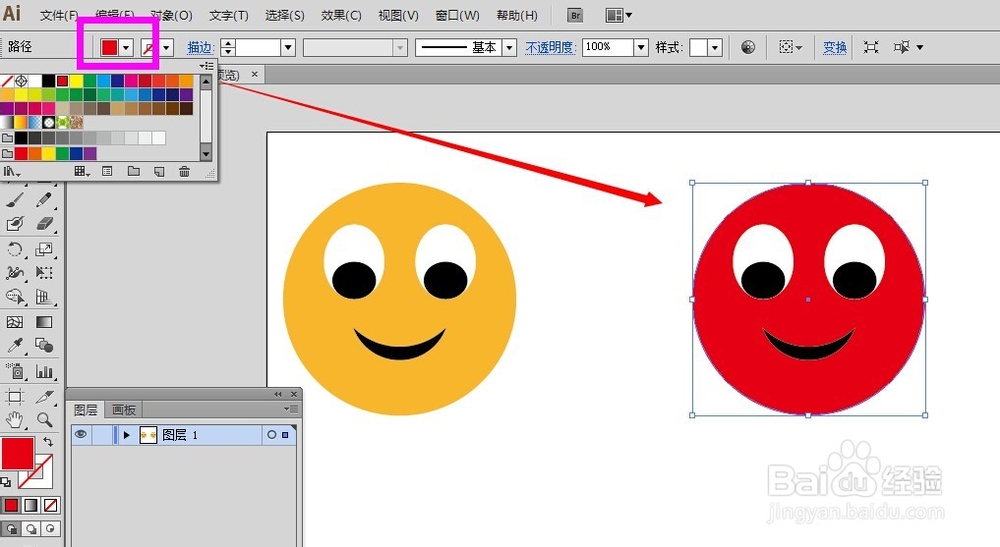Select the Column Graph tool
Screen dimensions: 1000x547
coord(44,371)
